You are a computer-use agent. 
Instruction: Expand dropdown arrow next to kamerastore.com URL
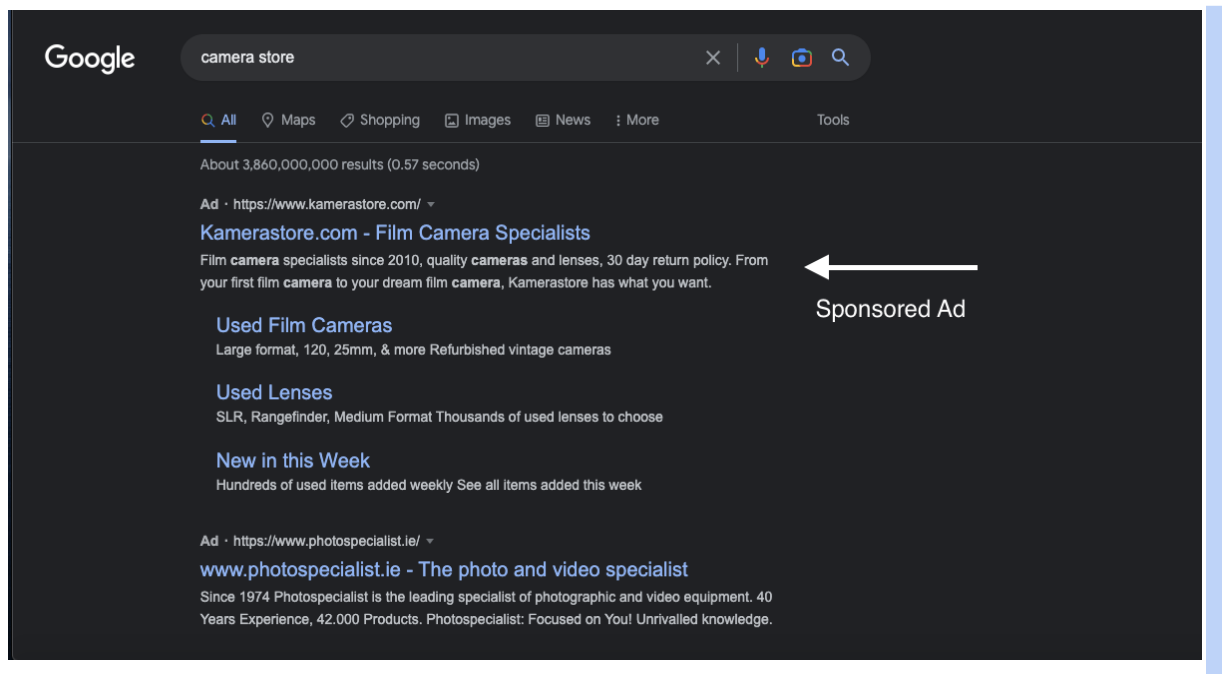point(431,205)
